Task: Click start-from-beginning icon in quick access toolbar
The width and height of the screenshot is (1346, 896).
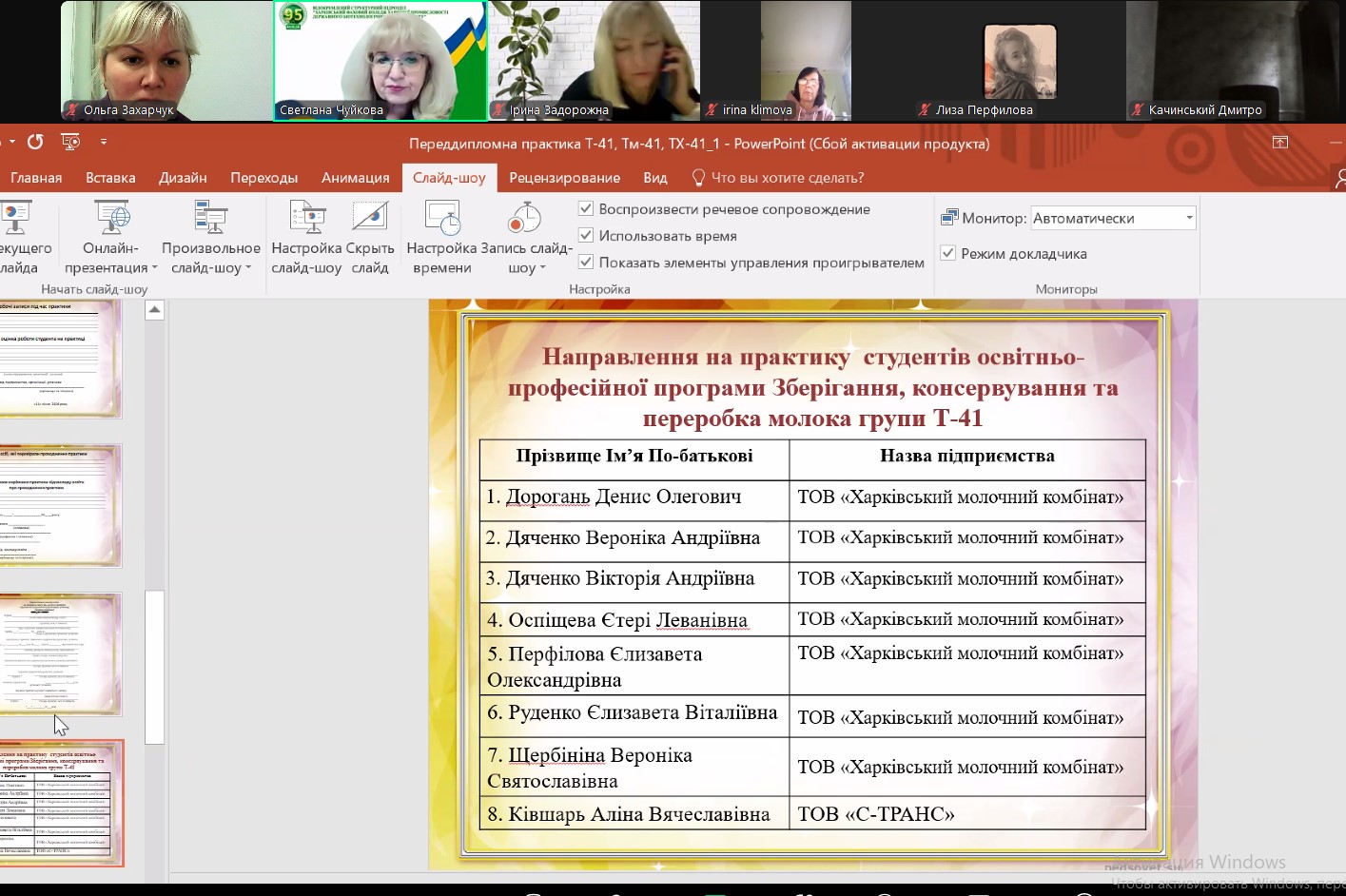Action: 70,143
